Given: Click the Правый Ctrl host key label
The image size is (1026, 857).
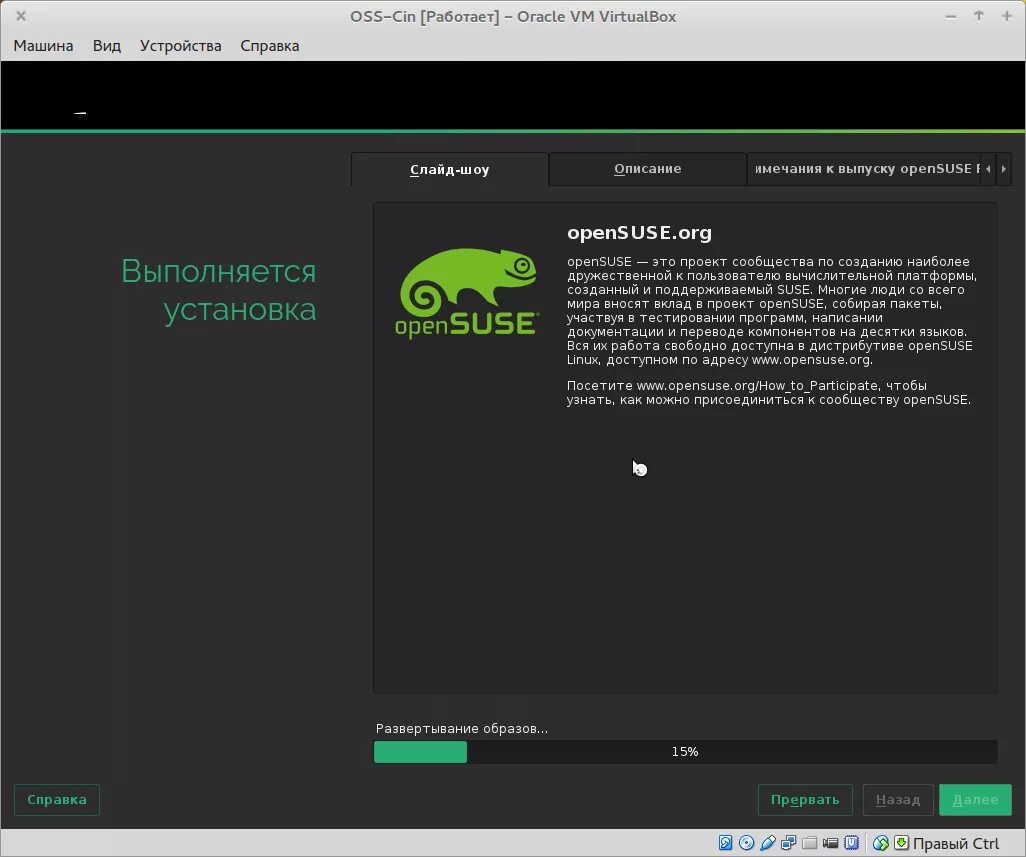Looking at the screenshot, I should [955, 843].
